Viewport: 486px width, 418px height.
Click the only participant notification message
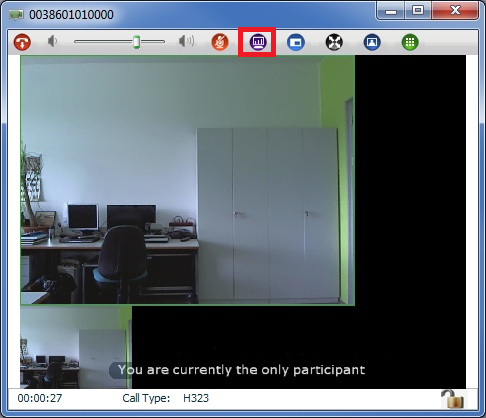(241, 370)
